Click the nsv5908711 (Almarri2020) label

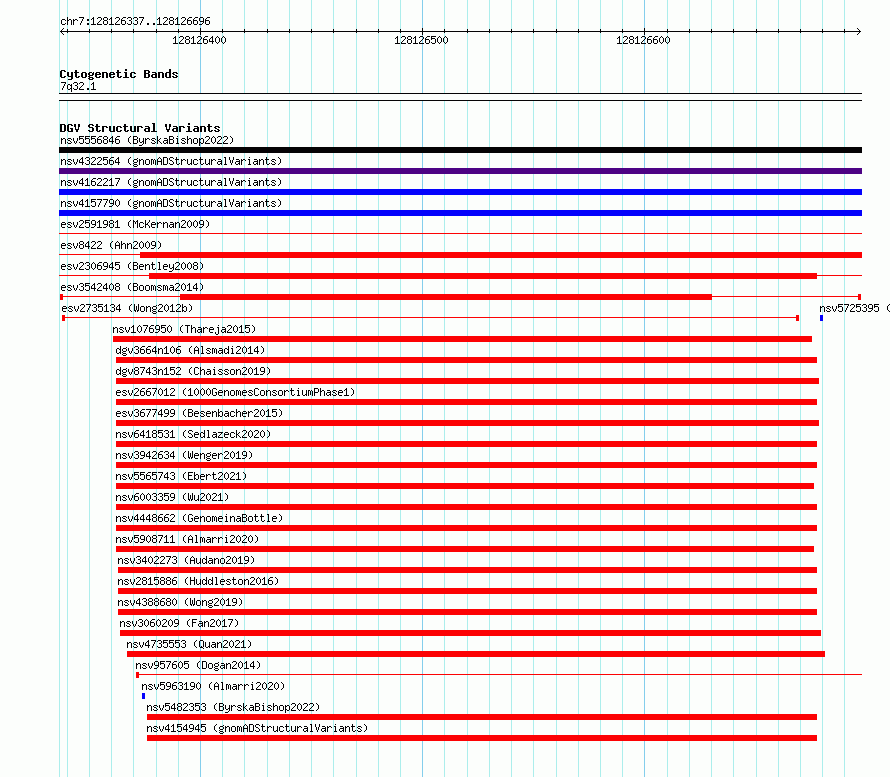[x=187, y=539]
